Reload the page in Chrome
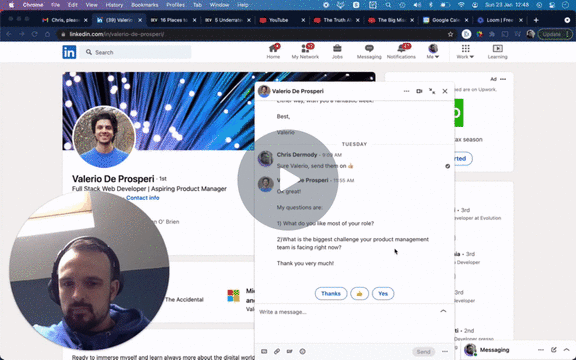 [35, 34]
